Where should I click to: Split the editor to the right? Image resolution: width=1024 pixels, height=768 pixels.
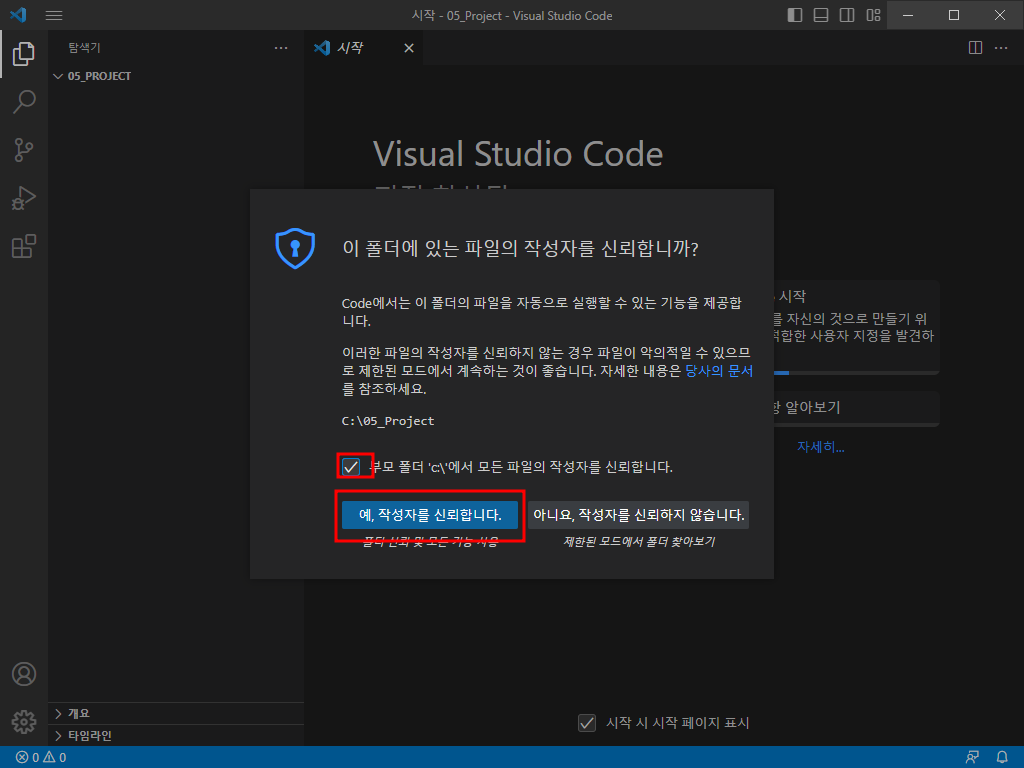click(975, 48)
